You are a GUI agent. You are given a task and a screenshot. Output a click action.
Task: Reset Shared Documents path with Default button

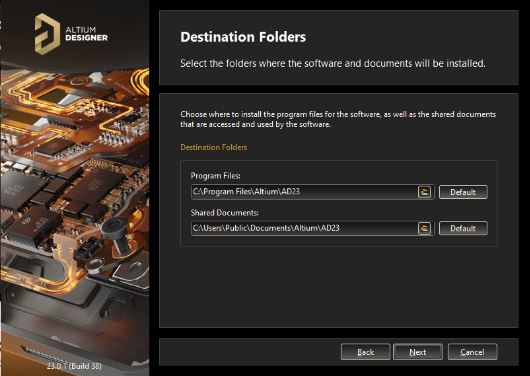click(463, 228)
